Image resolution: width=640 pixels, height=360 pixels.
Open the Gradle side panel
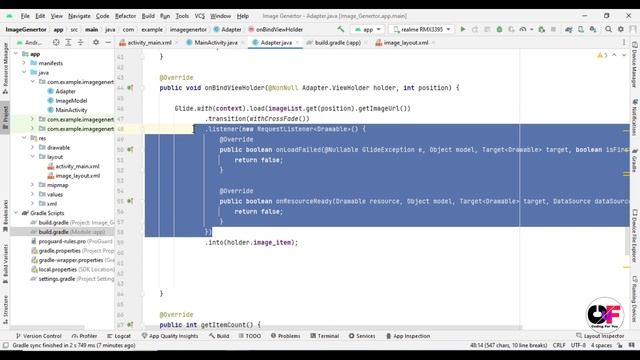tap(635, 160)
